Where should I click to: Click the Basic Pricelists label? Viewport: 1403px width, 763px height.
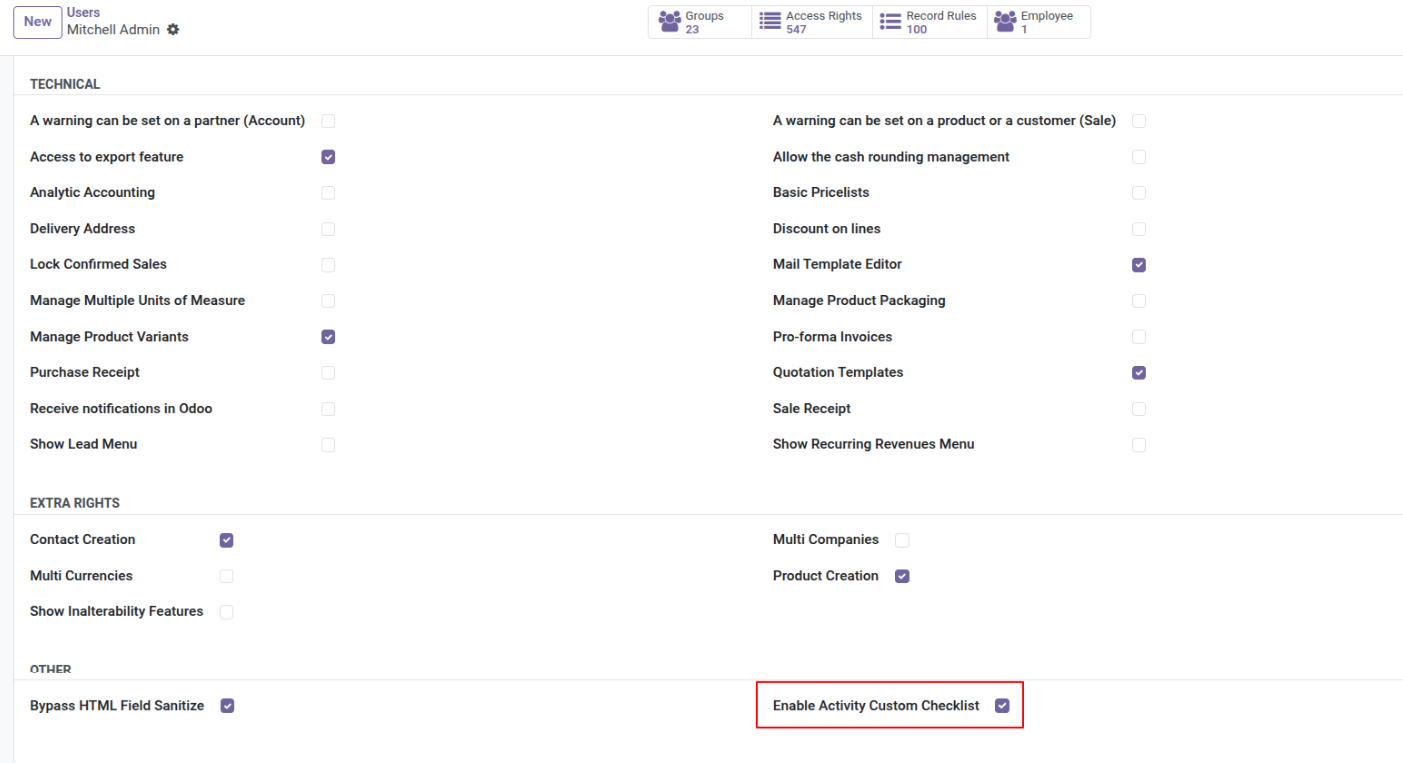tap(821, 193)
